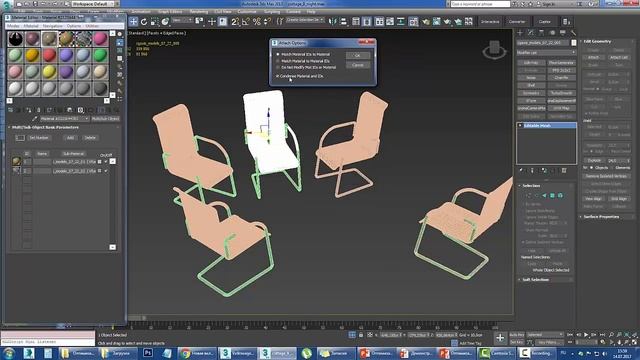This screenshot has height=360, width=640.
Task: Select Match Material IDs to Material
Action: click(304, 54)
